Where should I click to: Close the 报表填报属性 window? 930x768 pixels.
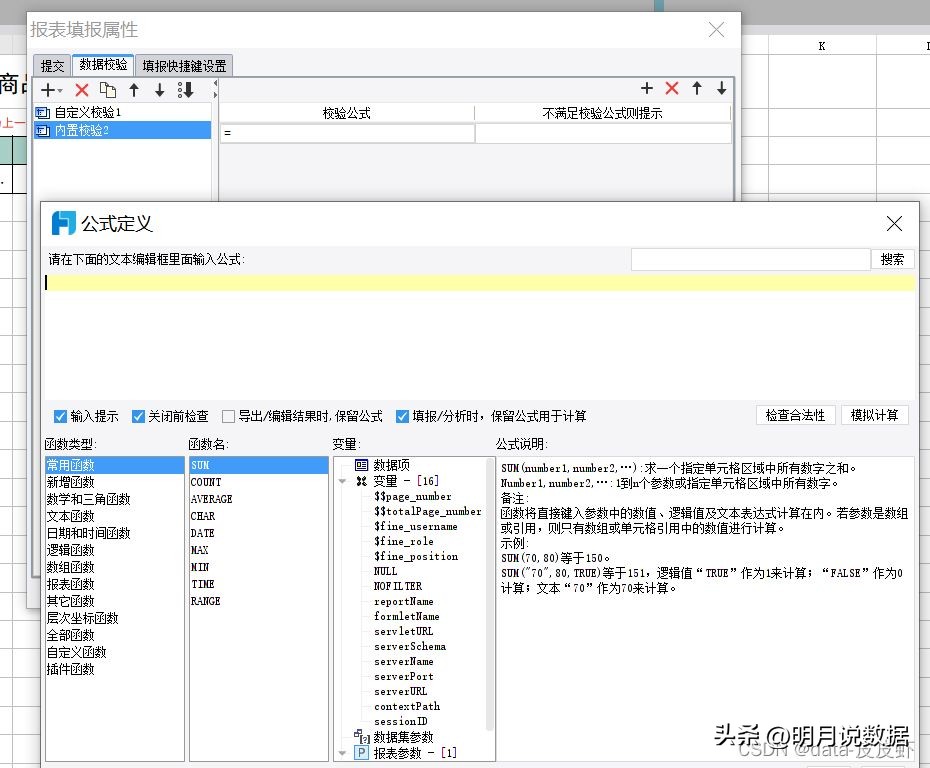click(x=716, y=30)
